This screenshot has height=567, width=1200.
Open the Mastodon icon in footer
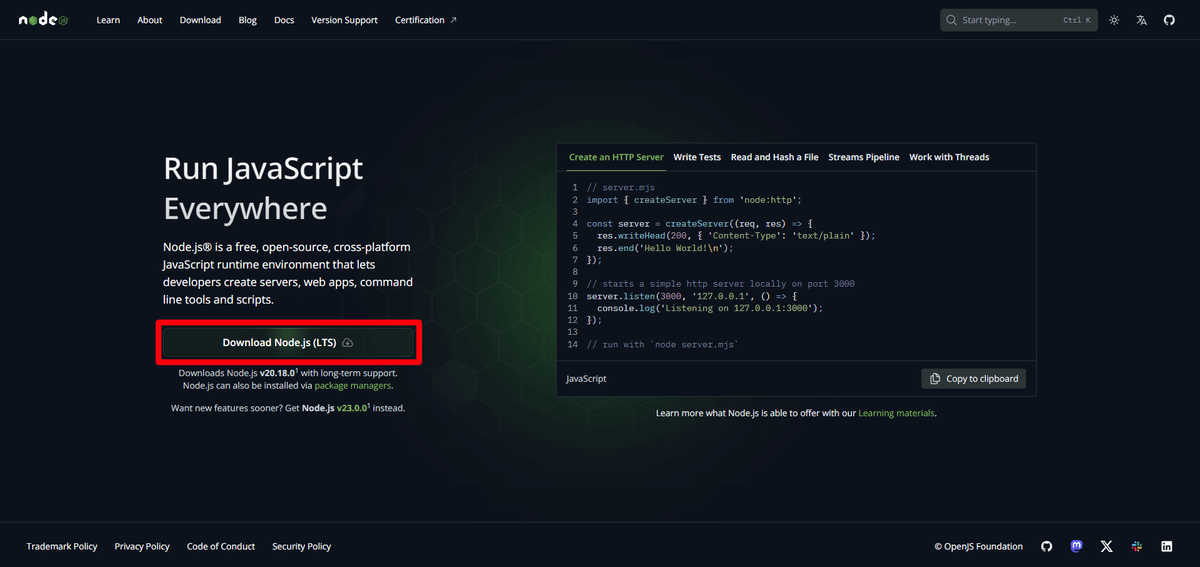click(x=1077, y=546)
